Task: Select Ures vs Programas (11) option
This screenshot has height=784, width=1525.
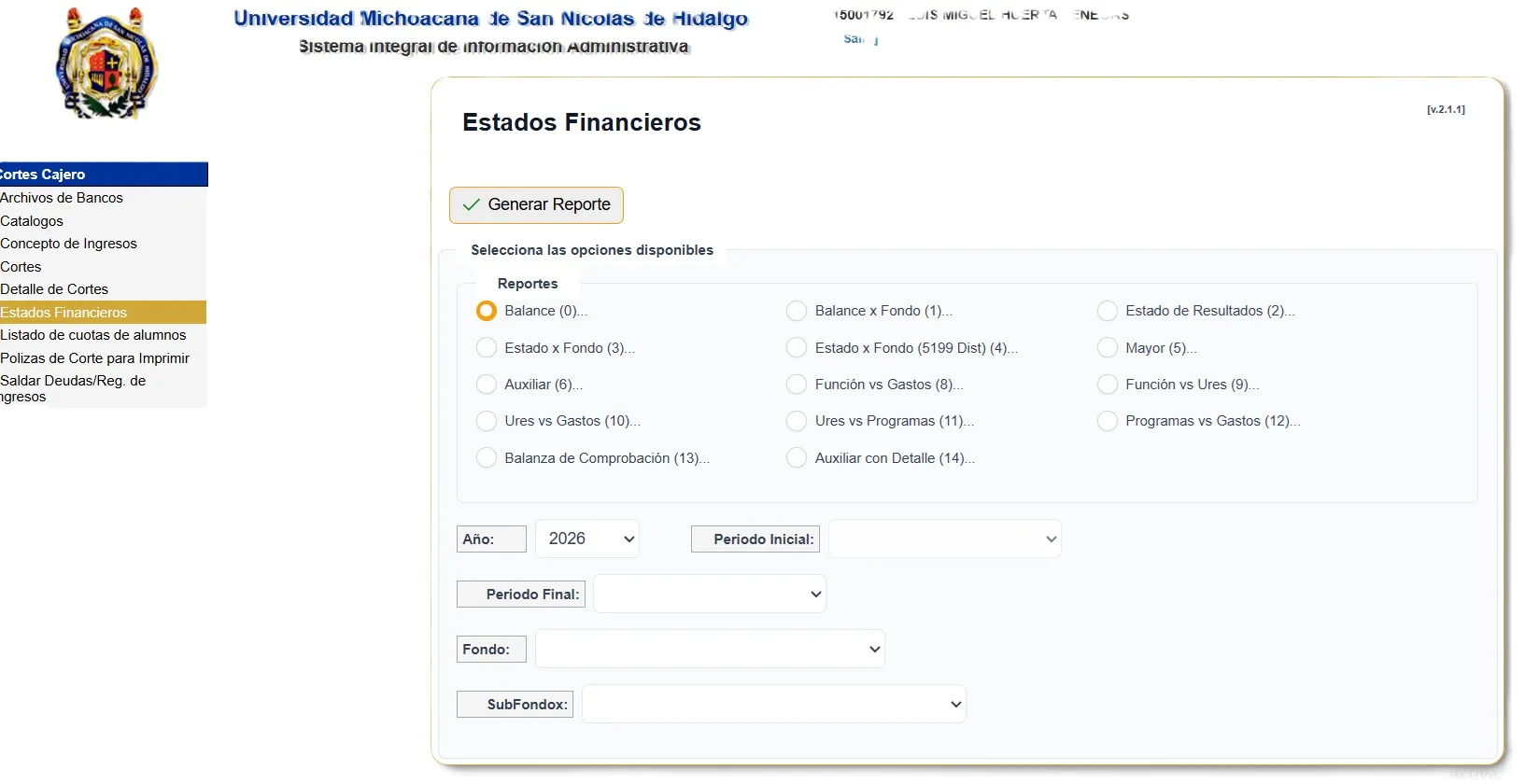Action: coord(797,421)
